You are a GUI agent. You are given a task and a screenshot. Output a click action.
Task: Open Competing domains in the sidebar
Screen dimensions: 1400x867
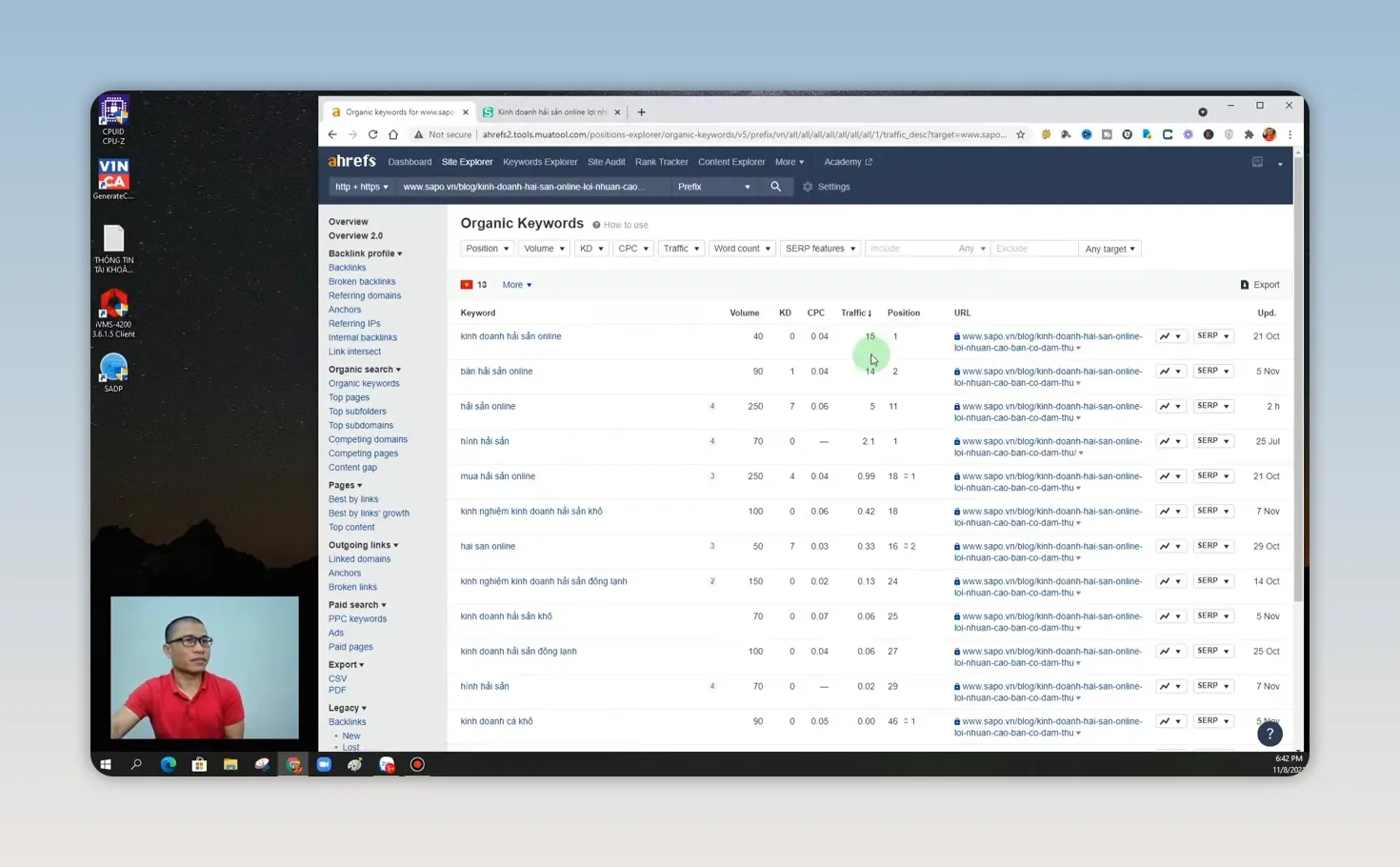pyautogui.click(x=368, y=439)
